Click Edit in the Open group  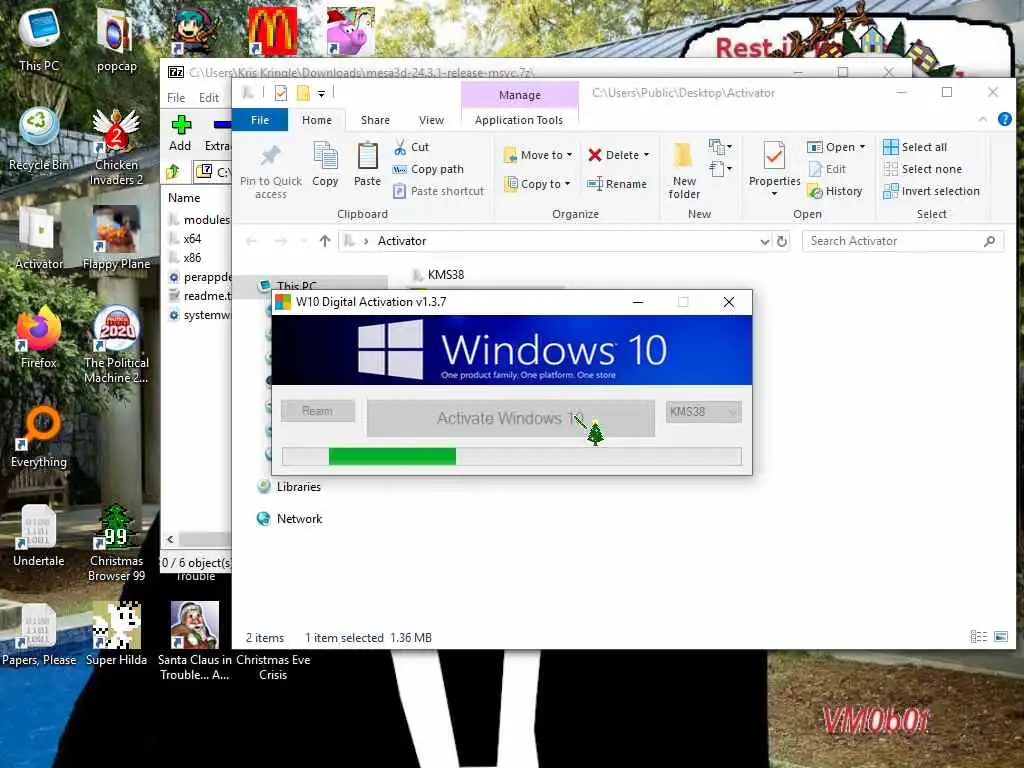[x=827, y=169]
